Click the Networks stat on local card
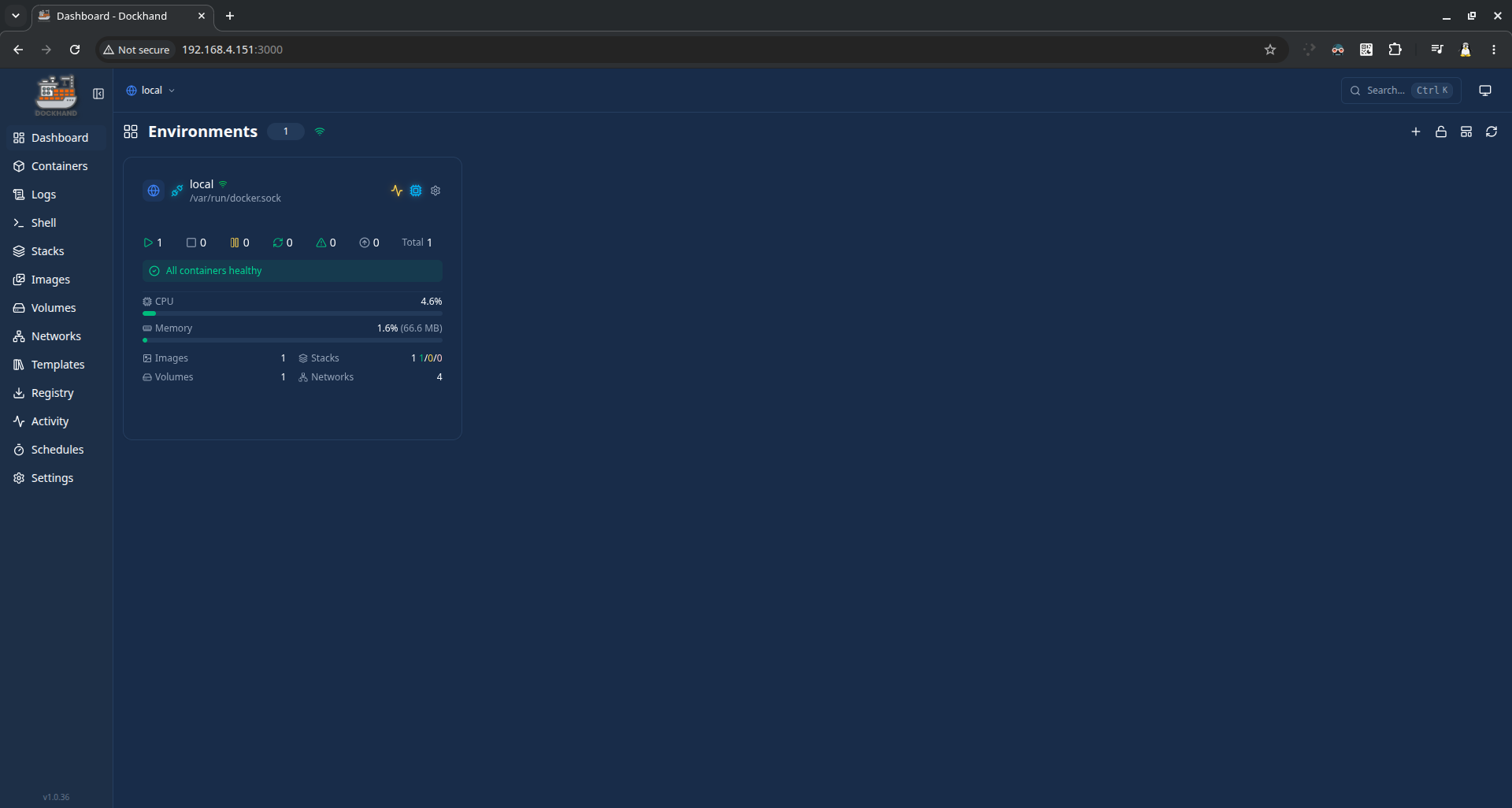 (370, 377)
